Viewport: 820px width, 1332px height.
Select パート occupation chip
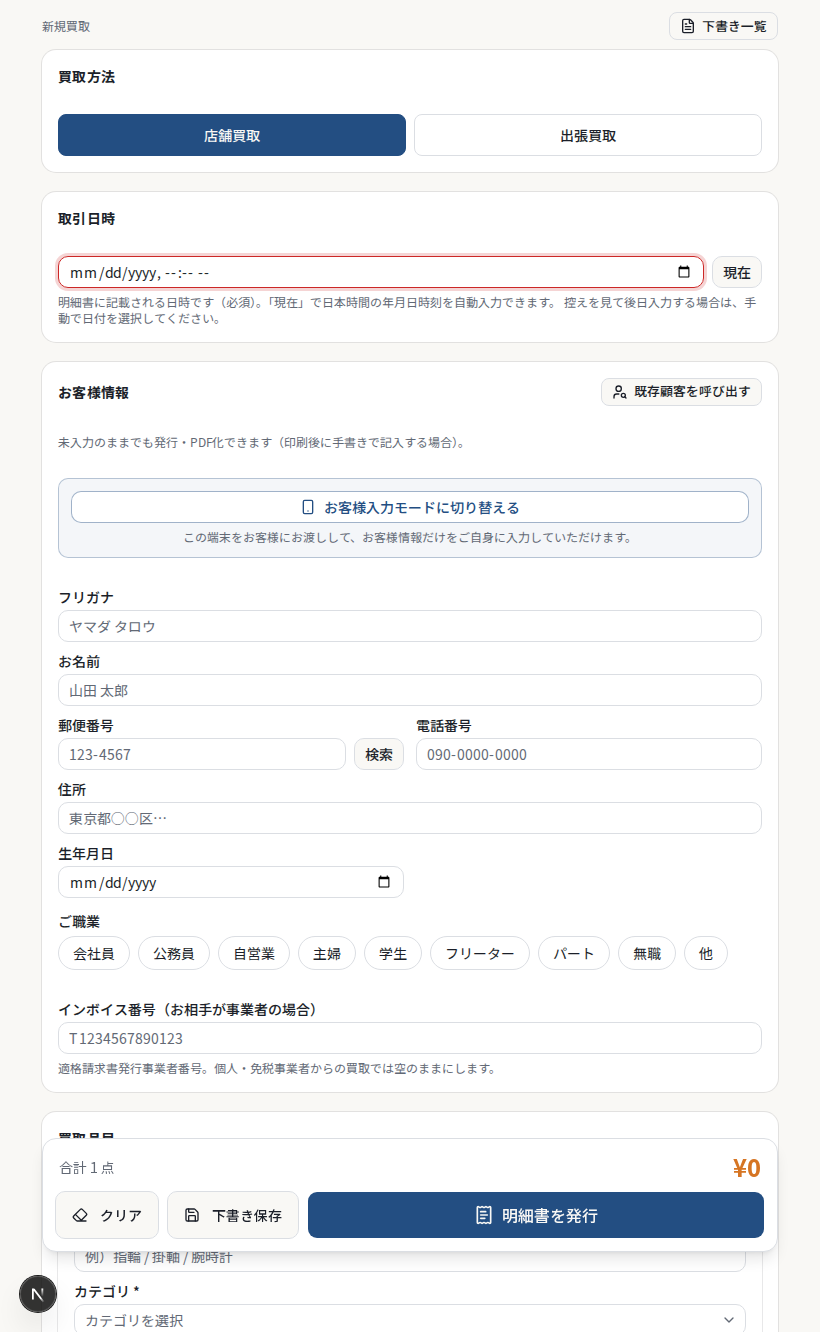pyautogui.click(x=574, y=953)
